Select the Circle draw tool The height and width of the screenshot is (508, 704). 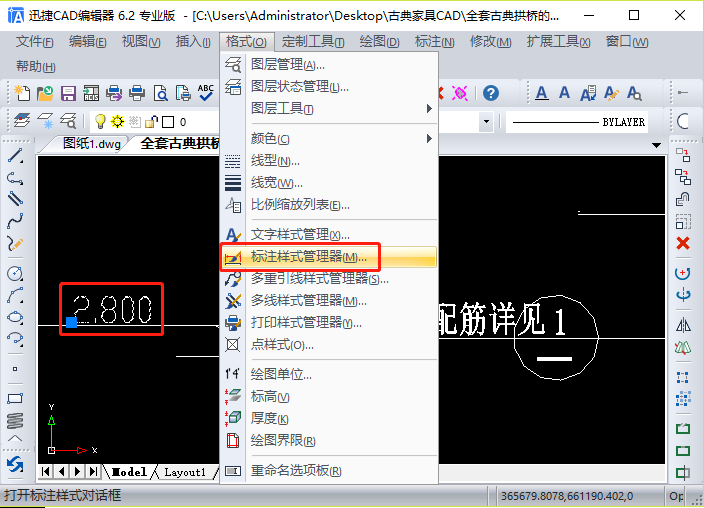click(x=15, y=273)
